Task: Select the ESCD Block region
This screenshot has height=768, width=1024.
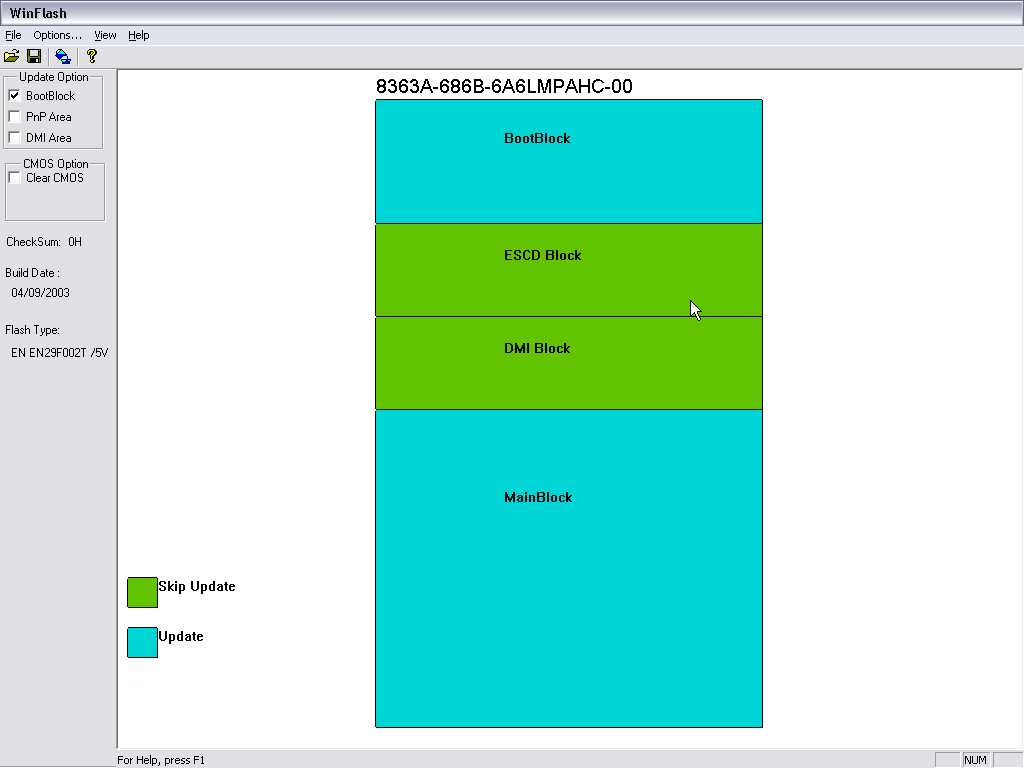Action: click(x=569, y=270)
